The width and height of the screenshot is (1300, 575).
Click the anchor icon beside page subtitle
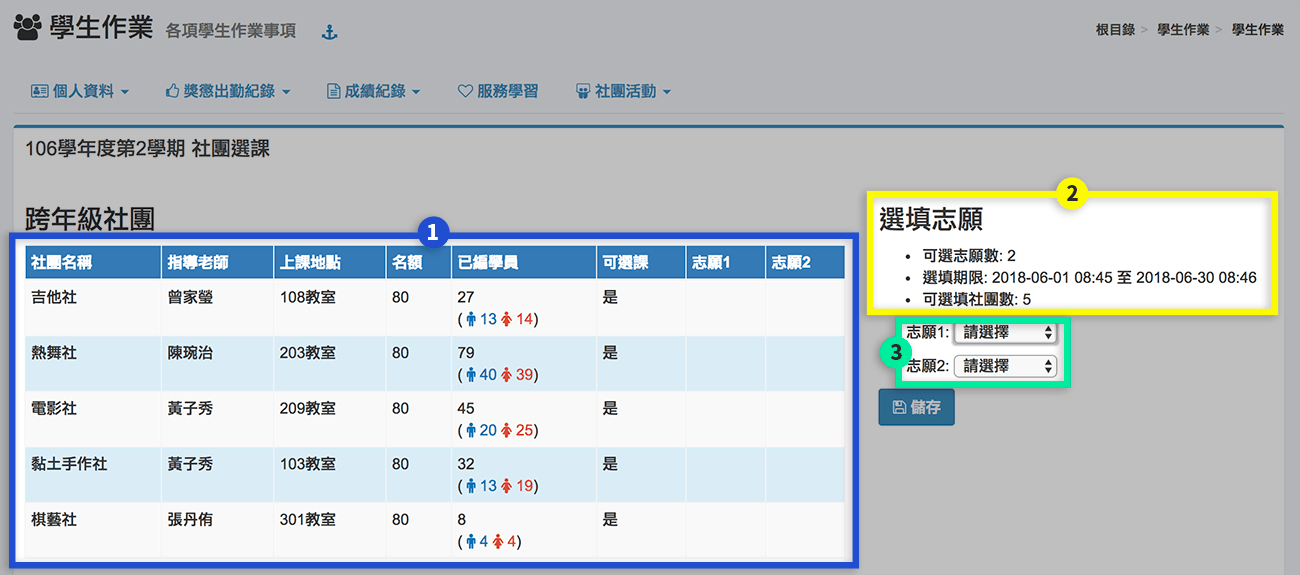tap(329, 32)
